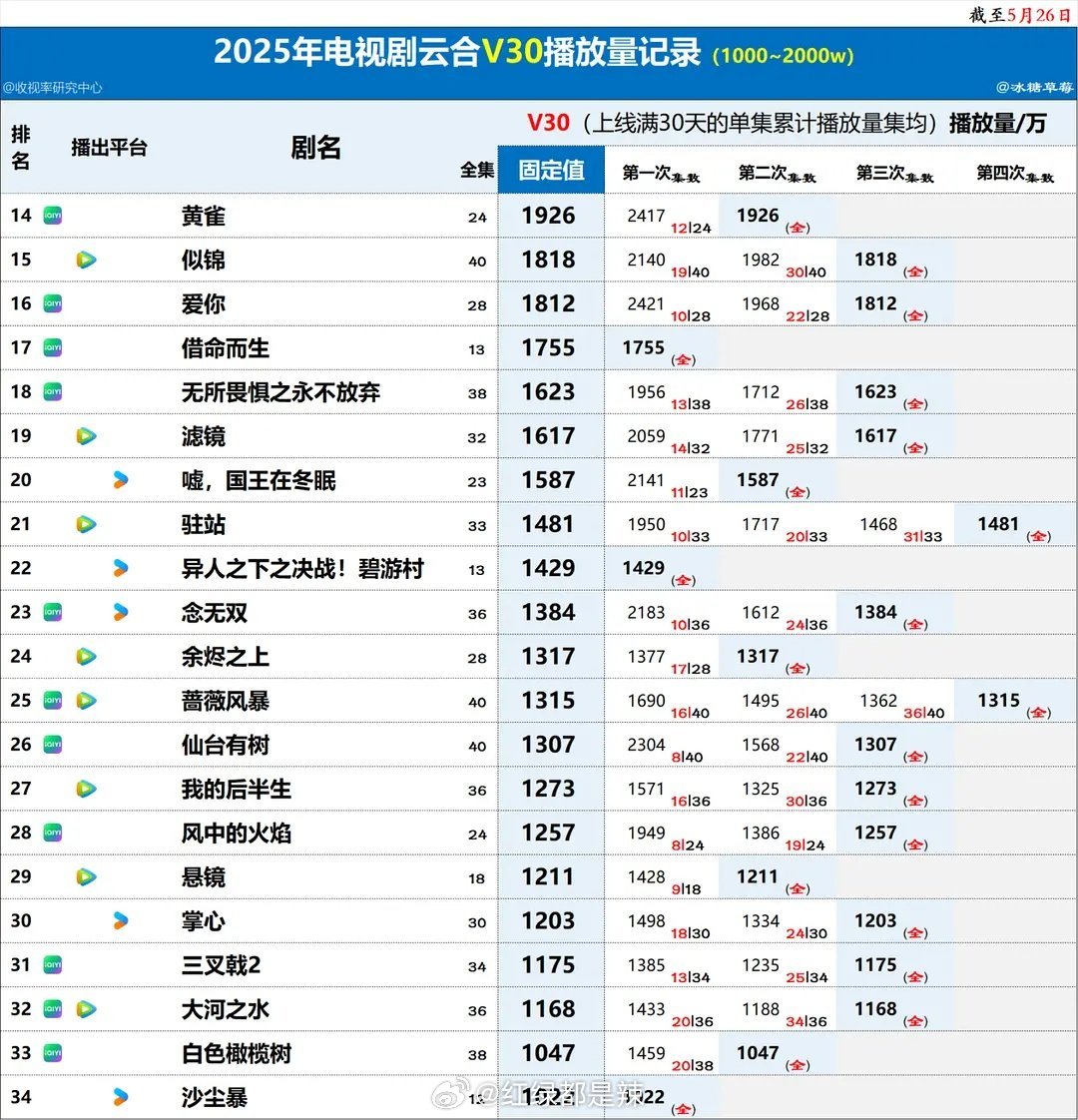Click first-time value 2417 for 黄雀
Screen dimensions: 1078x1120
click(x=646, y=216)
